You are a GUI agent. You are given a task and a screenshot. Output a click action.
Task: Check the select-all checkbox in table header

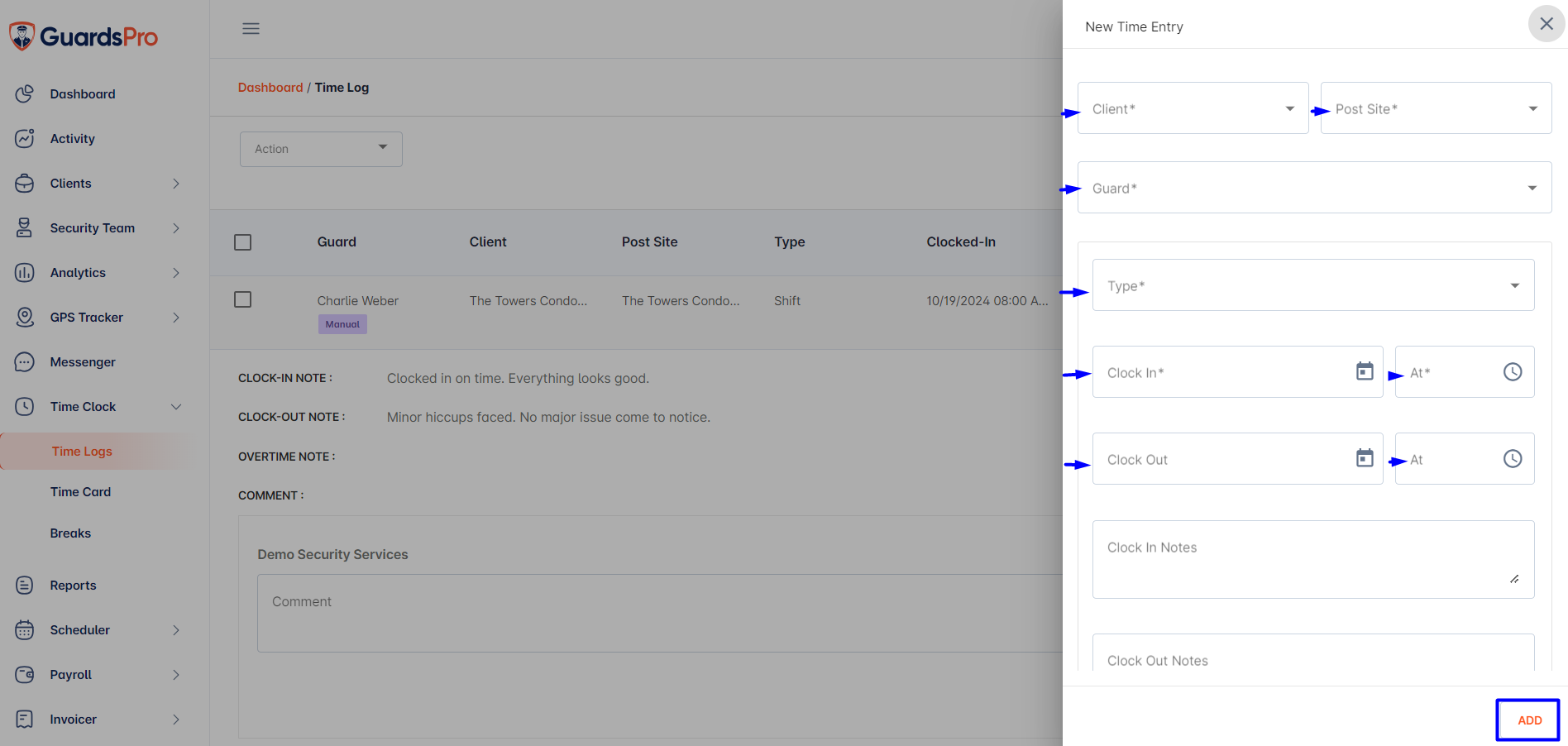(x=242, y=242)
